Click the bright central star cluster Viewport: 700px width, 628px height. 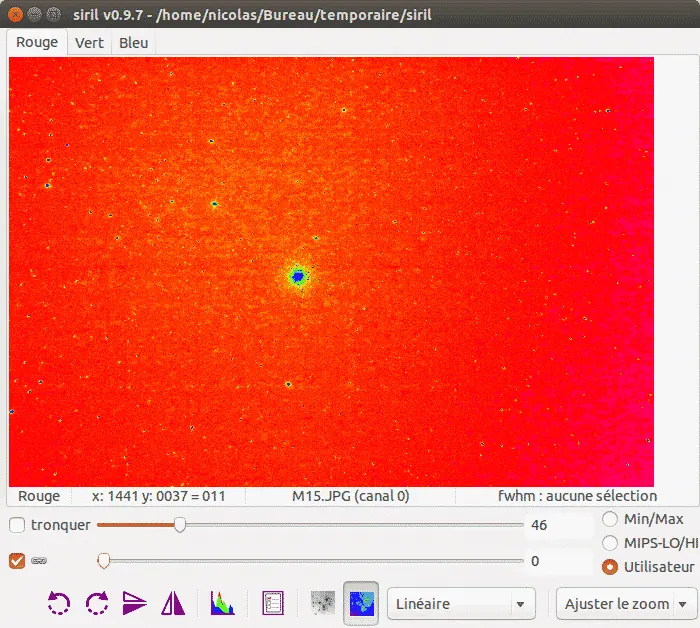pos(298,277)
